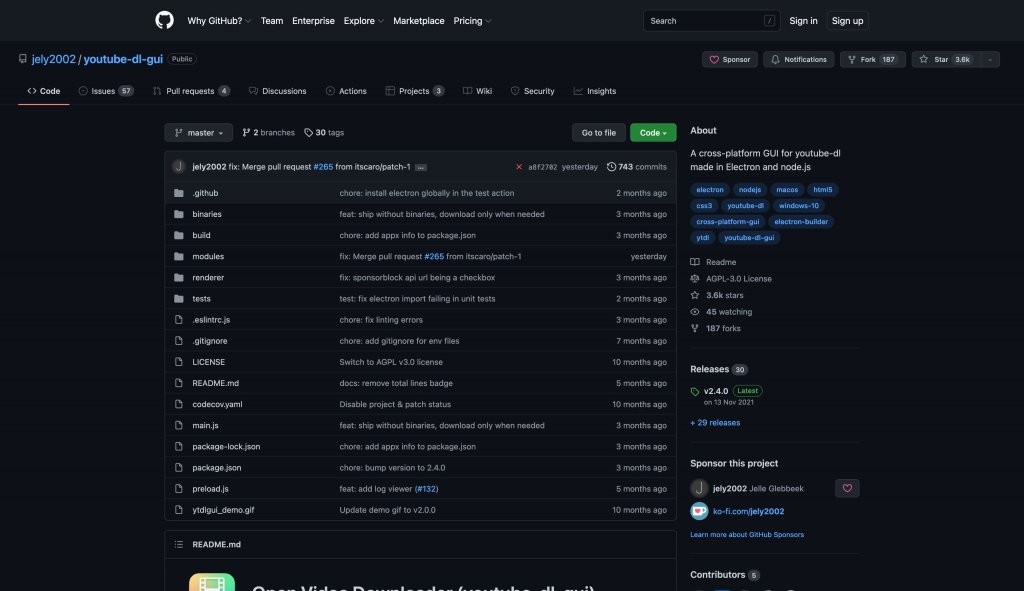
Task: Open the youtube-dl-gui topic tag
Action: click(749, 238)
